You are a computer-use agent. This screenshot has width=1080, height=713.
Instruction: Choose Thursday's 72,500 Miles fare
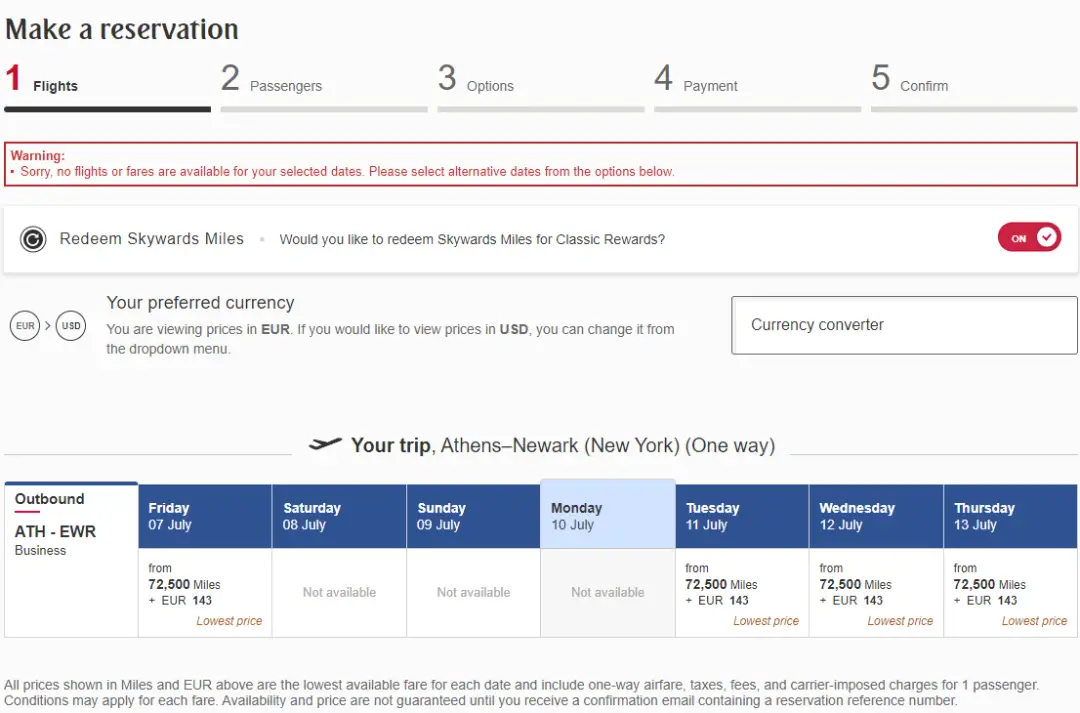tap(1010, 593)
